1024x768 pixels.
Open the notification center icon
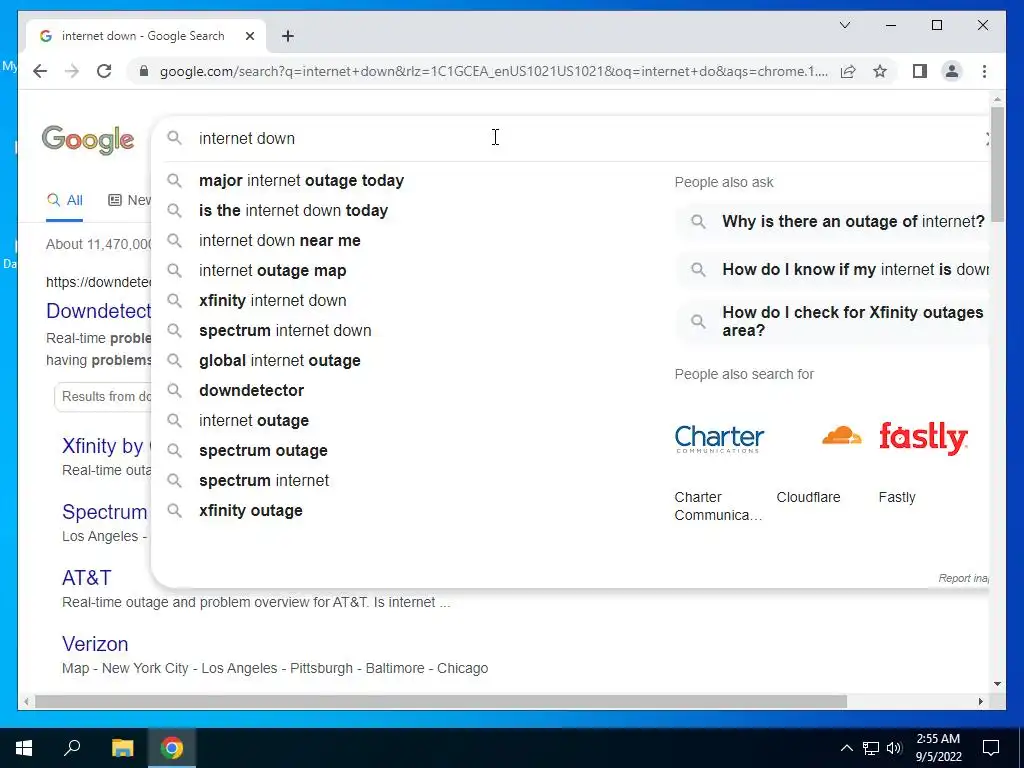click(x=991, y=748)
